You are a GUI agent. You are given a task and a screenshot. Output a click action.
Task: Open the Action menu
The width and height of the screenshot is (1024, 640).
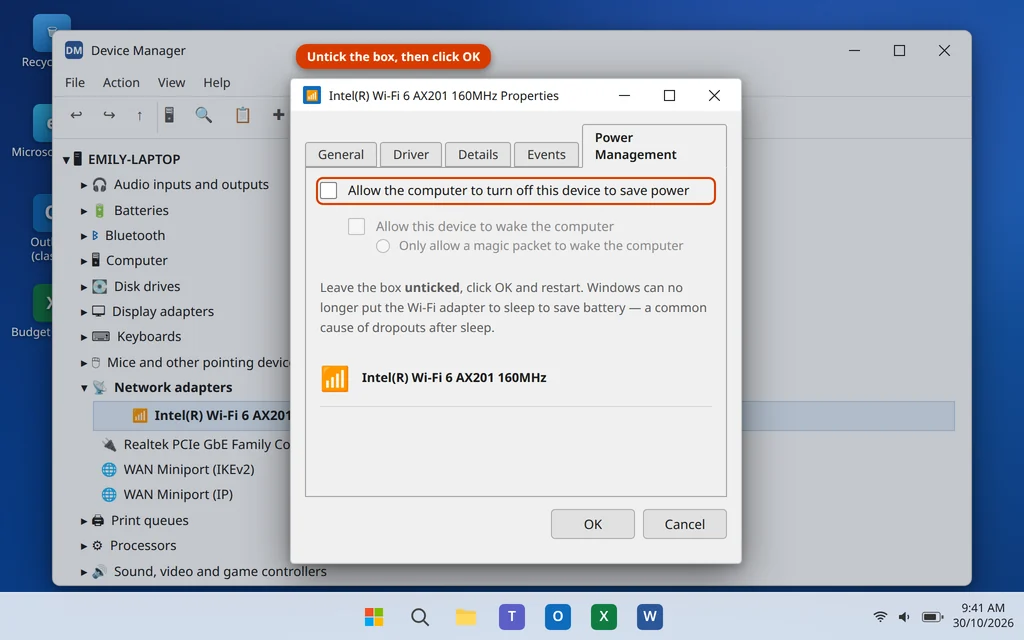click(121, 82)
